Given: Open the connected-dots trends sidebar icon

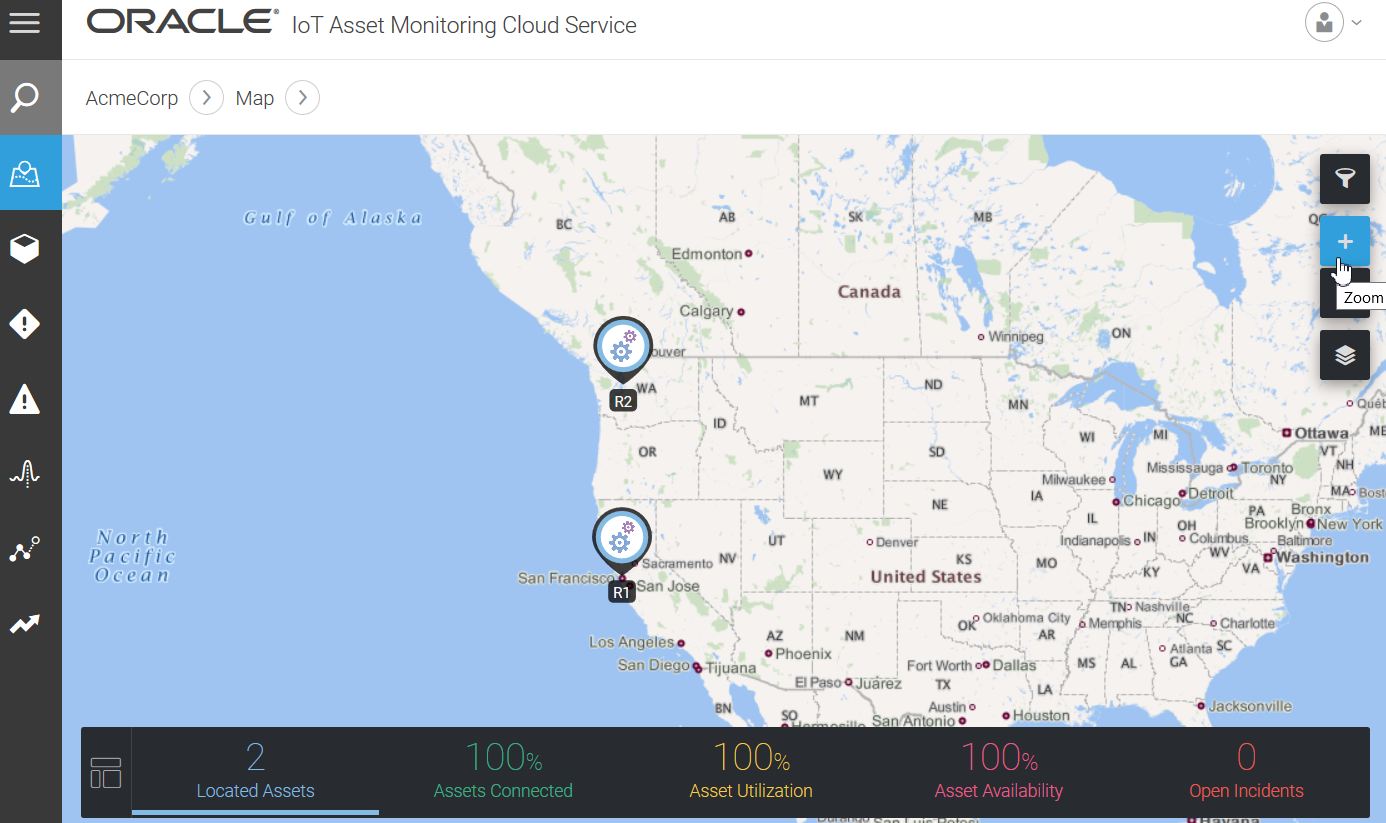Looking at the screenshot, I should [25, 549].
